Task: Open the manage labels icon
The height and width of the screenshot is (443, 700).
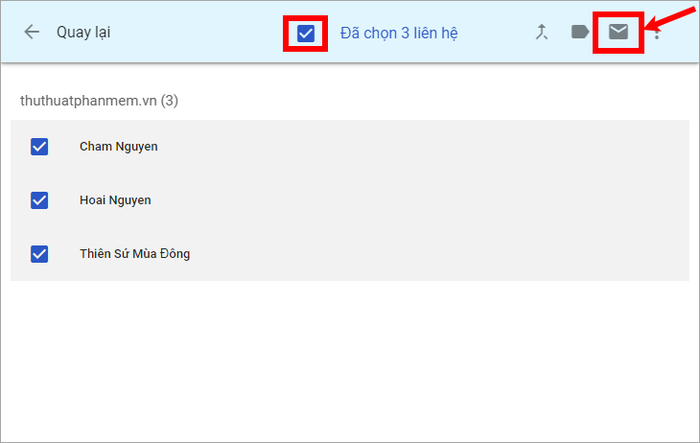Action: [580, 32]
